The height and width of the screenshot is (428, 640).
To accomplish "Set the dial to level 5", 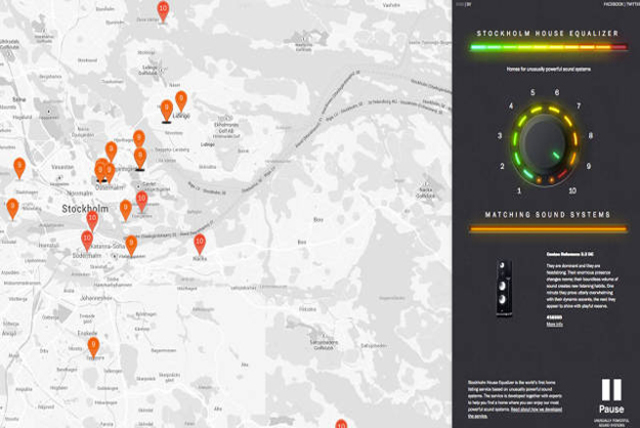I will [533, 93].
